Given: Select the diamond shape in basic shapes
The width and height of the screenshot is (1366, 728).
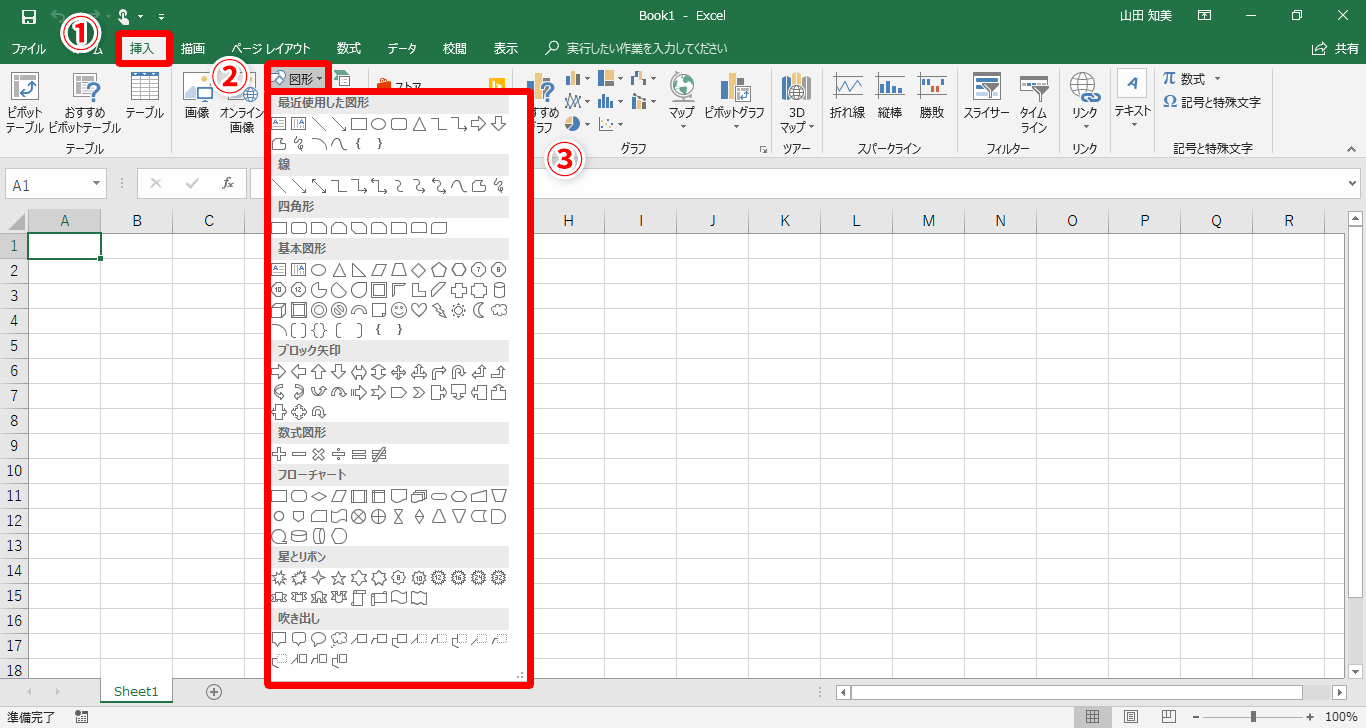Looking at the screenshot, I should (x=419, y=270).
